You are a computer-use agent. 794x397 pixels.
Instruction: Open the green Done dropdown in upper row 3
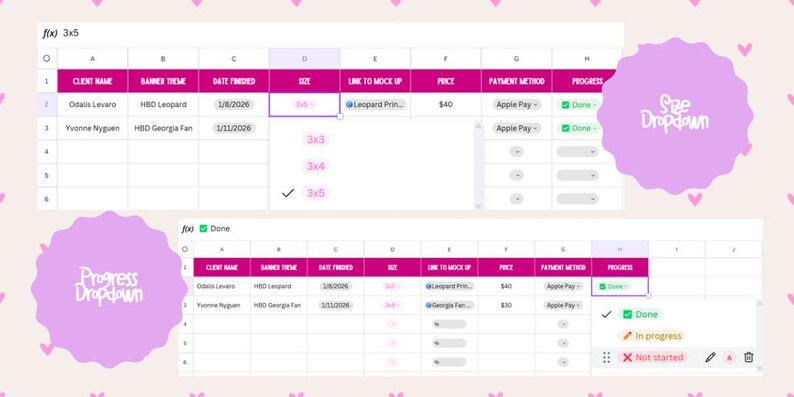[578, 128]
